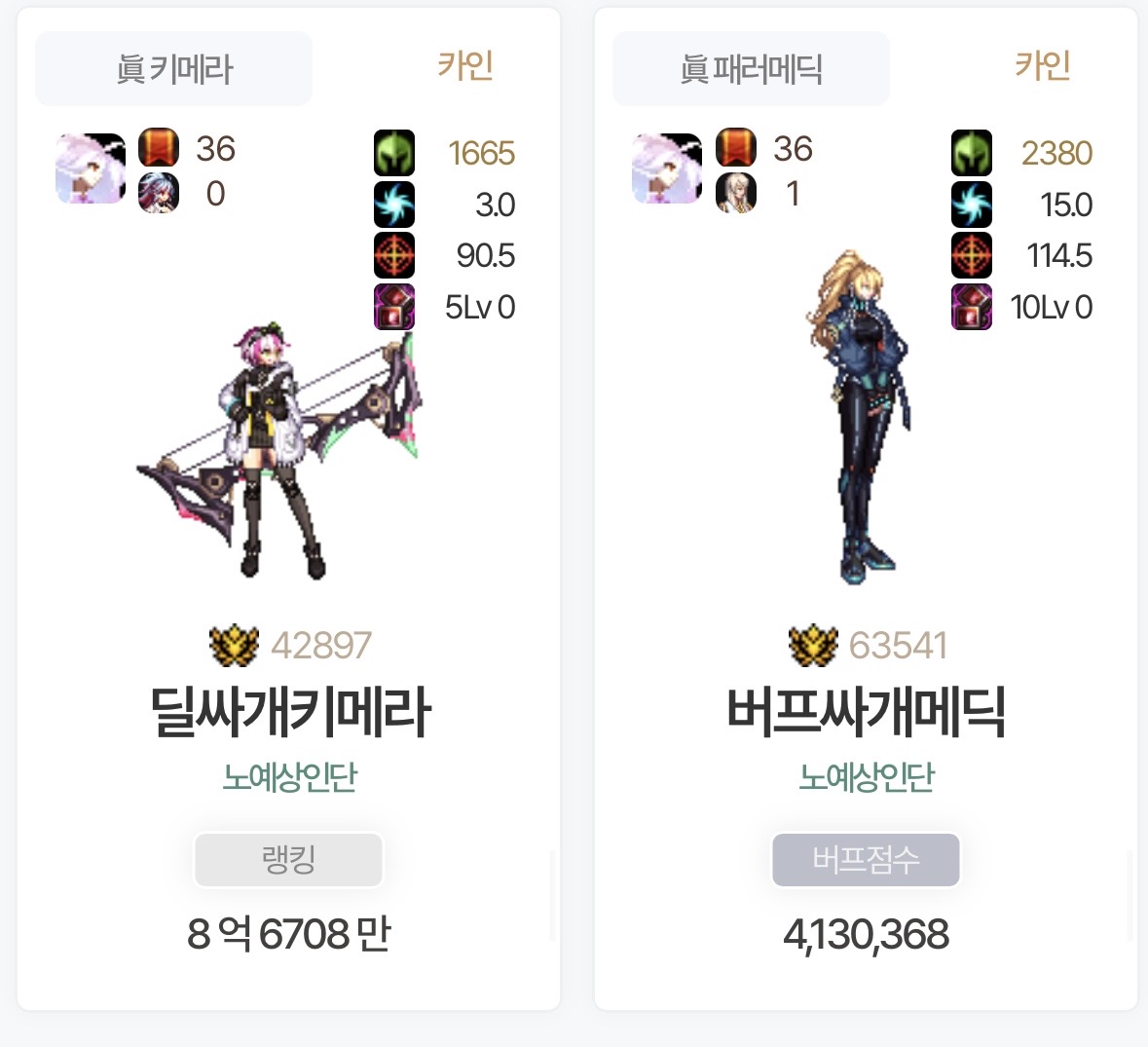Viewport: 1148px width, 1047px height.
Task: Click the 버프점수 button
Action: point(867,860)
